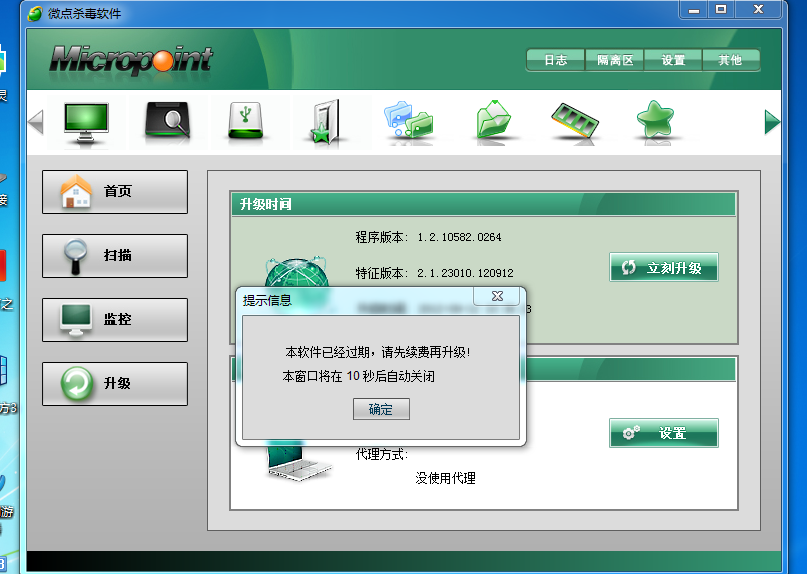The height and width of the screenshot is (574, 807).
Task: Click the 立刻升级 upgrade now button
Action: (x=663, y=267)
